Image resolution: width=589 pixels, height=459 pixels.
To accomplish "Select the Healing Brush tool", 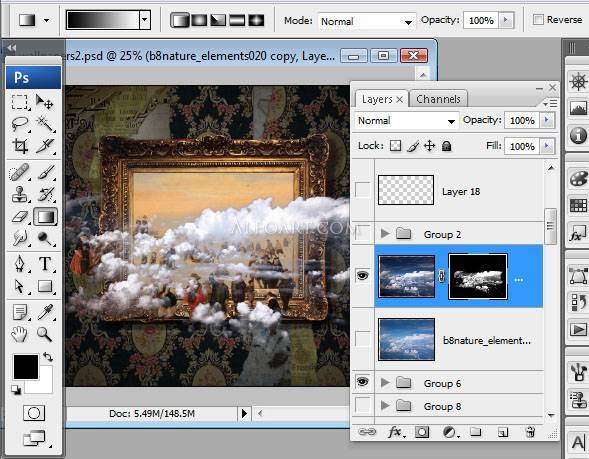I will [20, 173].
